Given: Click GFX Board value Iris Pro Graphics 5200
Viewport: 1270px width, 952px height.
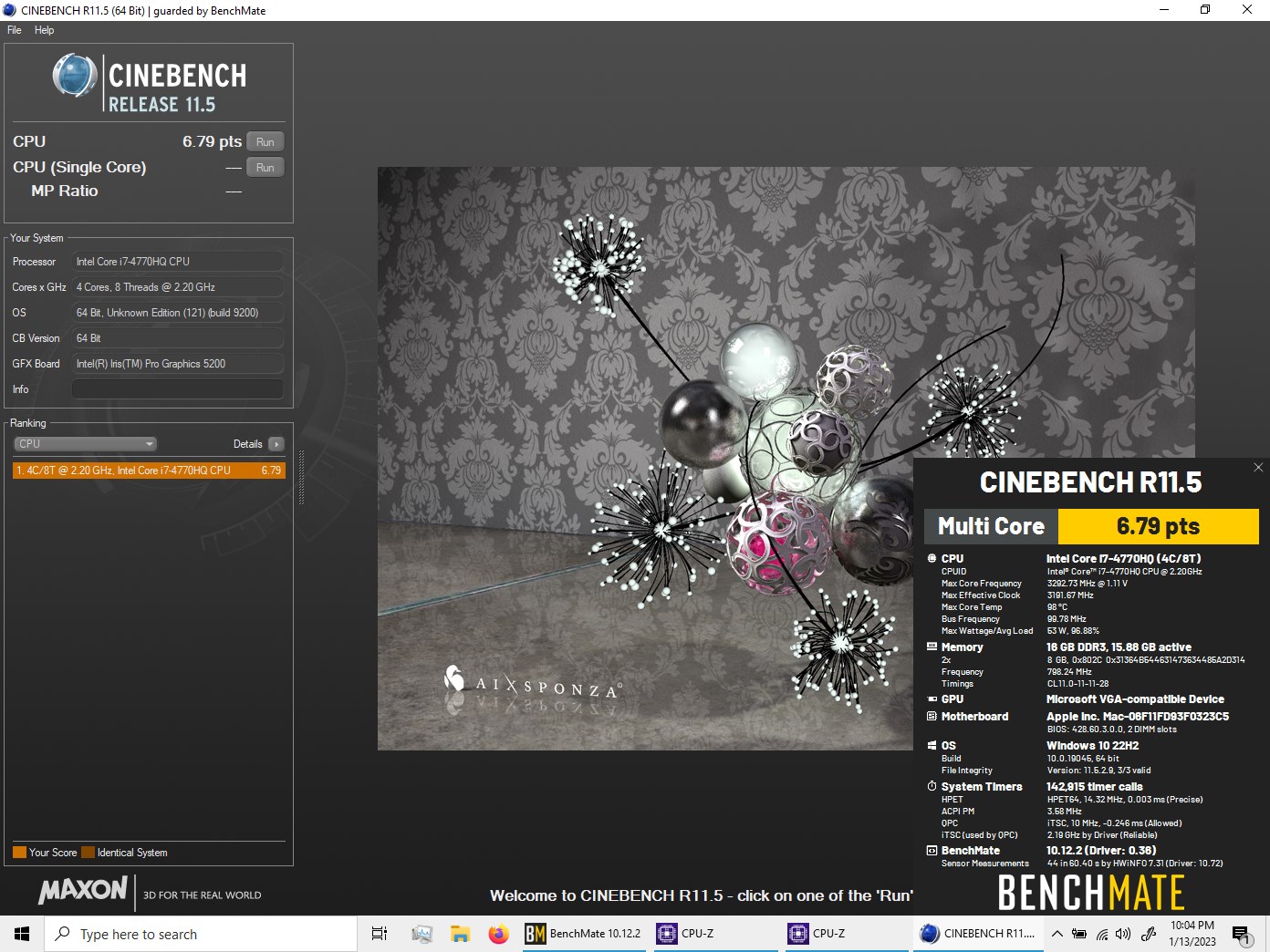Looking at the screenshot, I should point(178,364).
